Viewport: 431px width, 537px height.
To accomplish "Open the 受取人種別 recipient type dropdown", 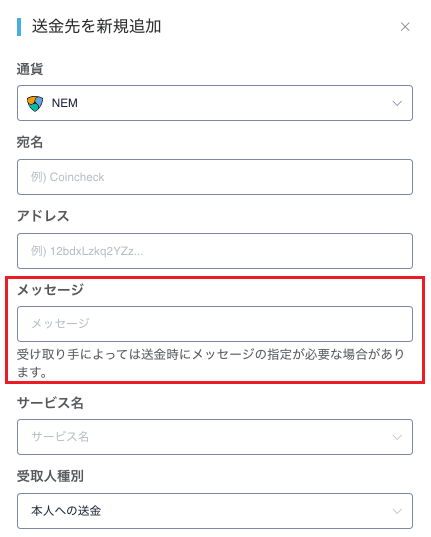I will click(x=215, y=511).
